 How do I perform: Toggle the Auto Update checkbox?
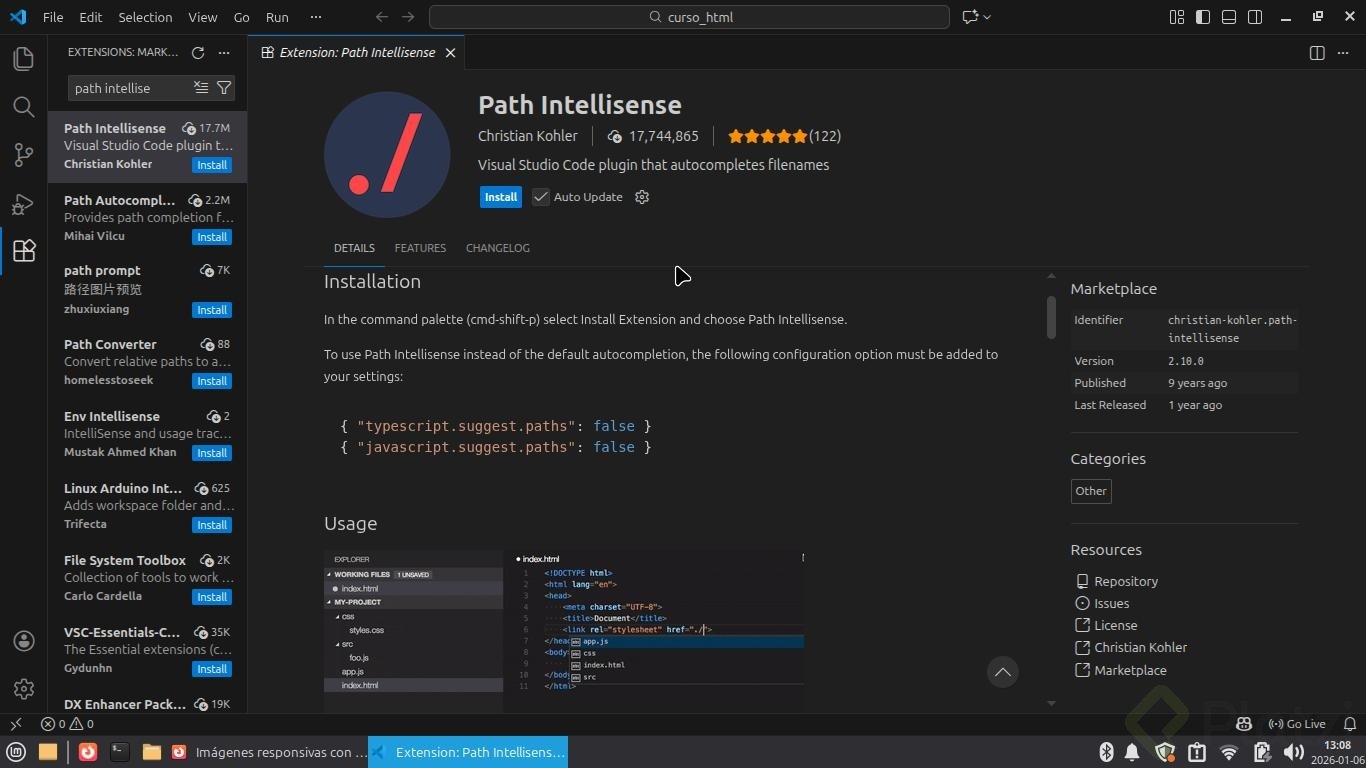pyautogui.click(x=541, y=197)
